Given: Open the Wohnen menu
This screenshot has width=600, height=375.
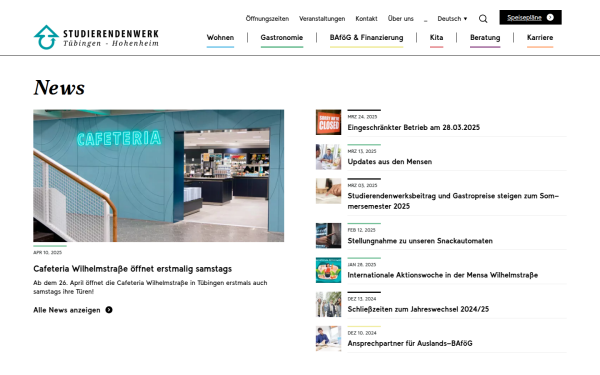Looking at the screenshot, I should (x=220, y=38).
